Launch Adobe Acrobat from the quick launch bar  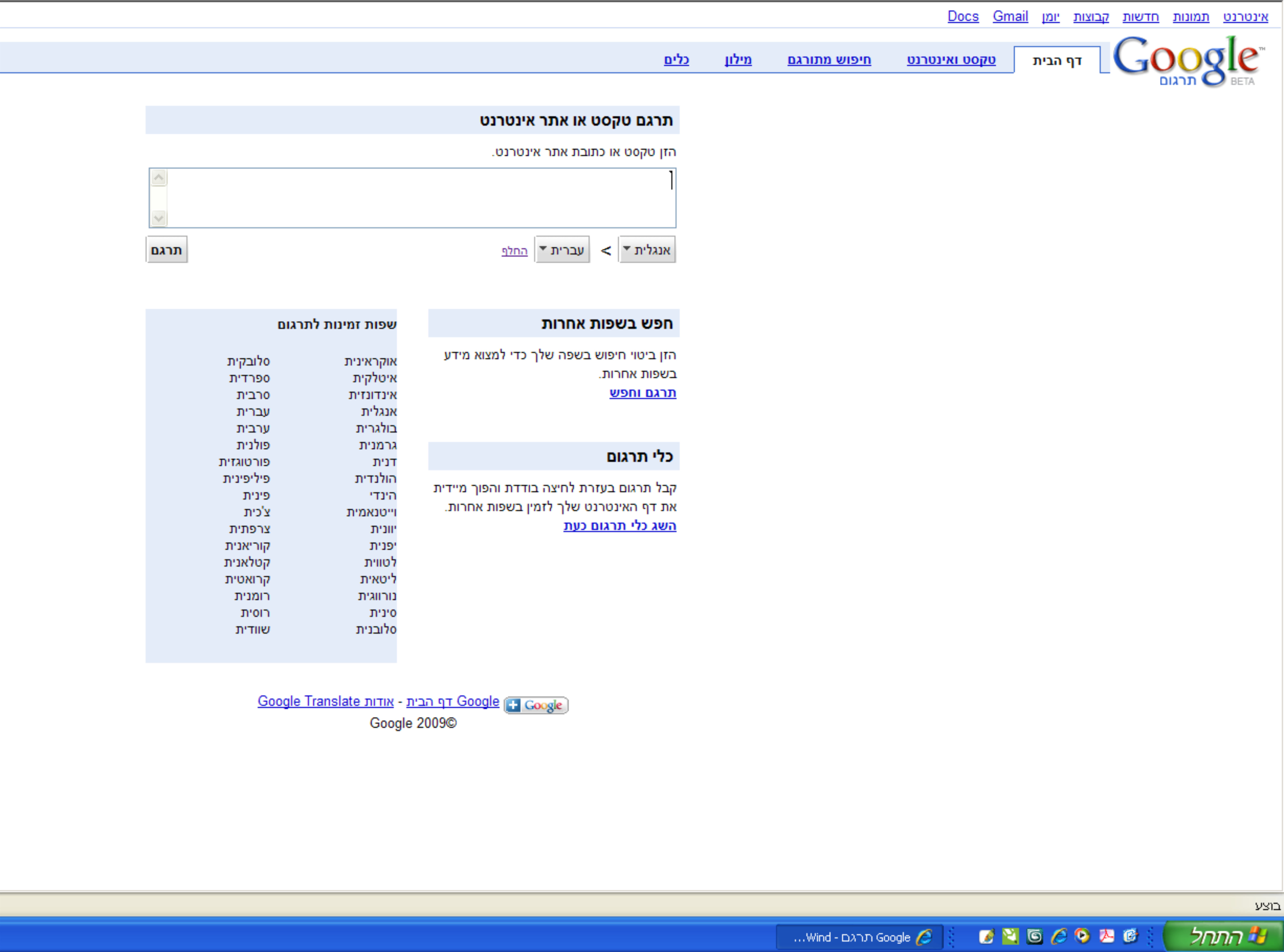tap(1107, 936)
